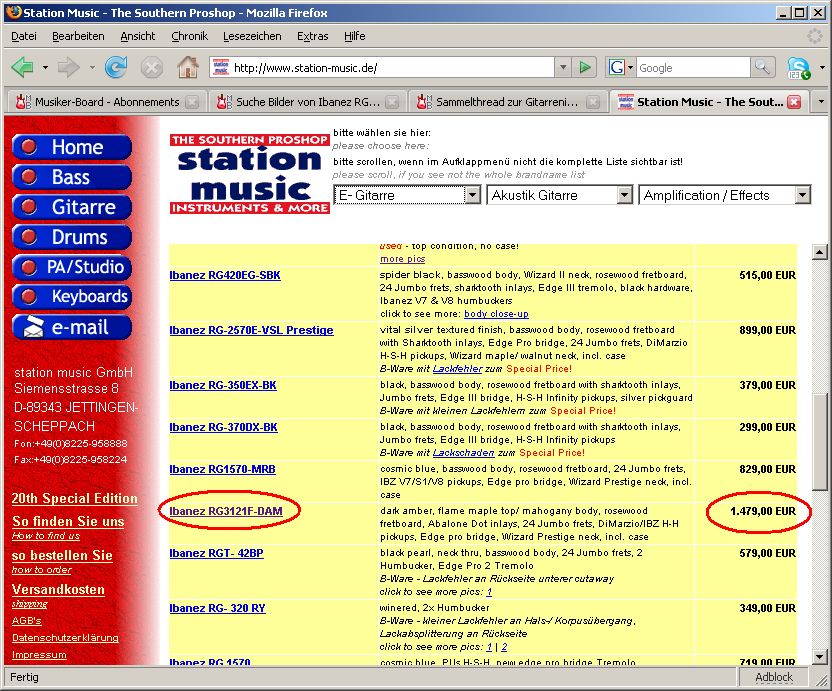Click the green Go arrow beside the address bar
Viewport: 832px width, 691px height.
point(585,67)
